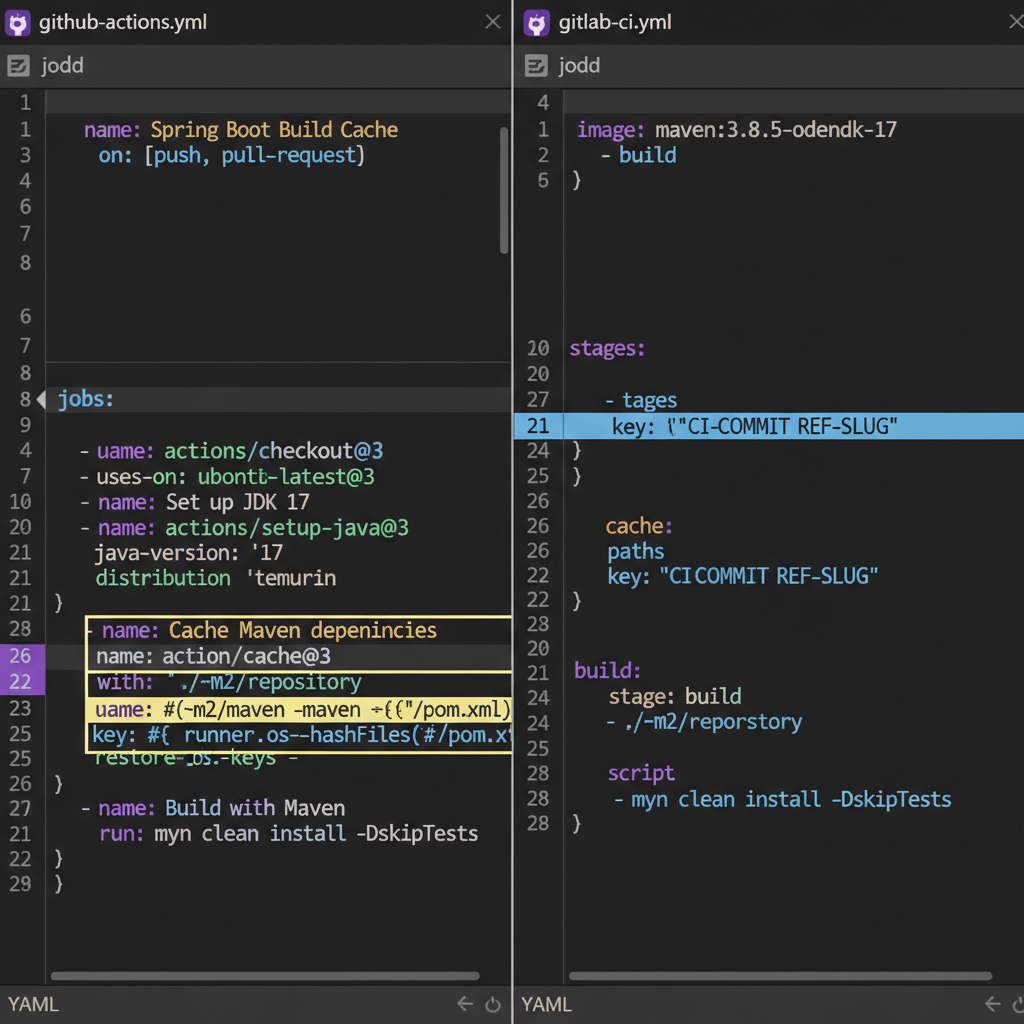The image size is (1024, 1024).
Task: Click the YAML language indicator in right status bar
Action: pos(546,1003)
